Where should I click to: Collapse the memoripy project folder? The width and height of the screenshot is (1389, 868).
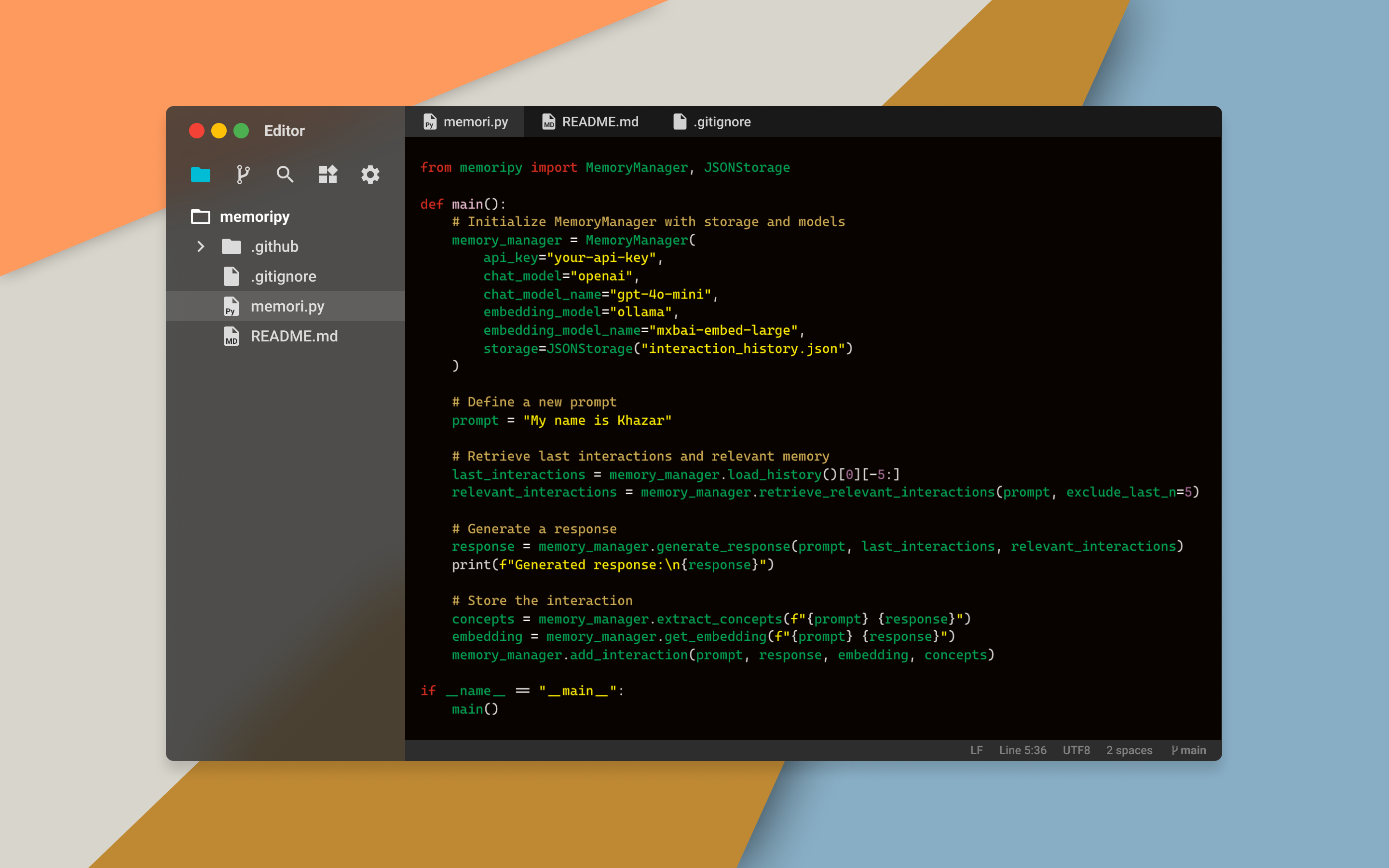254,217
